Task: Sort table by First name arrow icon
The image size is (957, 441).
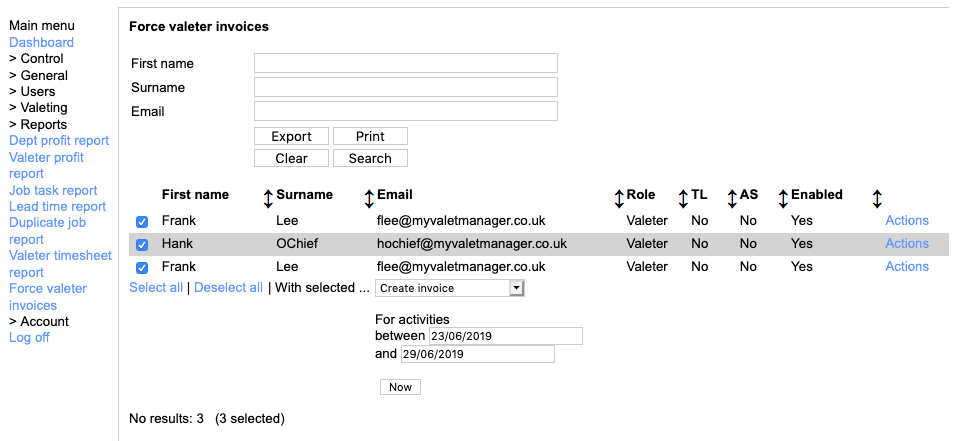Action: click(x=268, y=198)
